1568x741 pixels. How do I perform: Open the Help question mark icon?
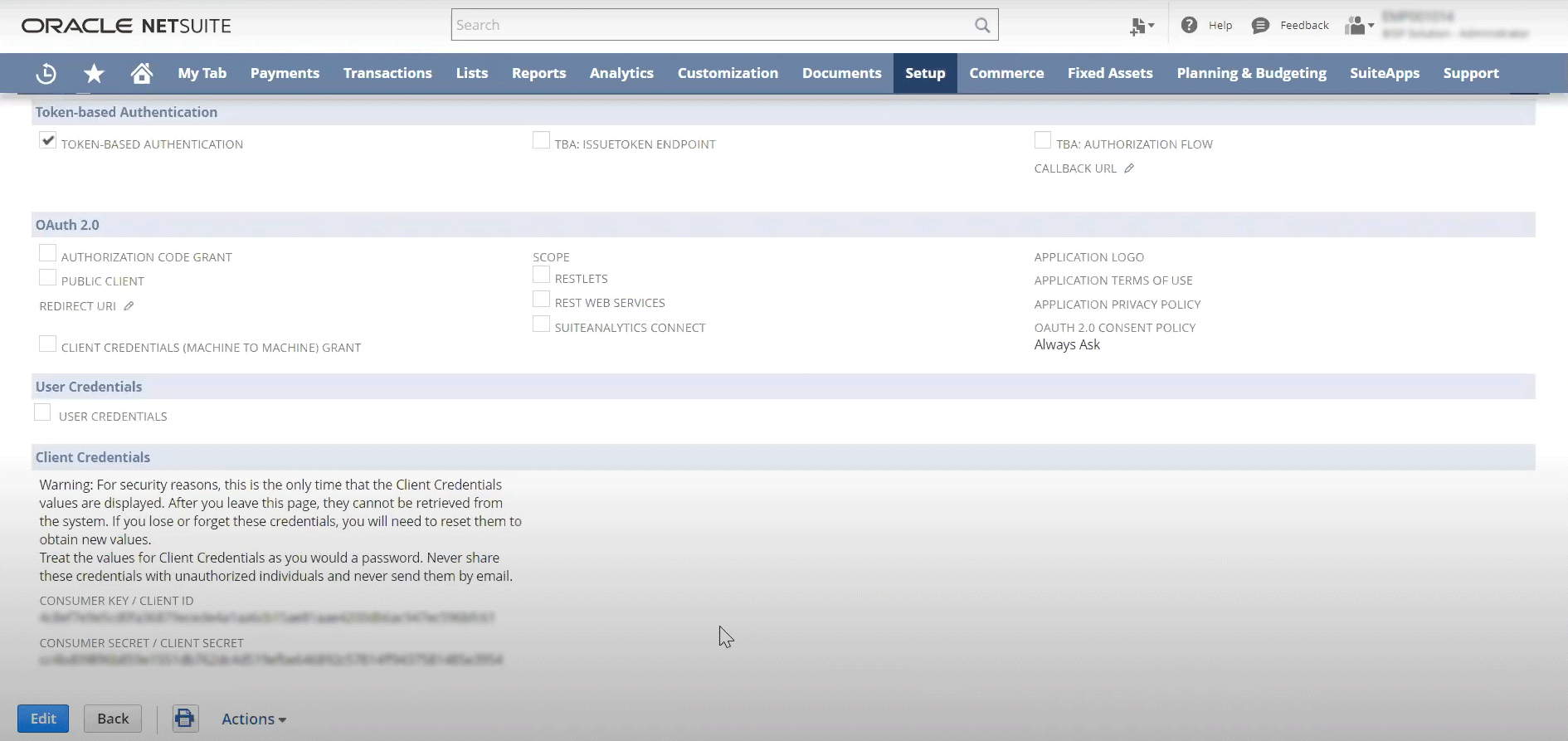[x=1189, y=25]
